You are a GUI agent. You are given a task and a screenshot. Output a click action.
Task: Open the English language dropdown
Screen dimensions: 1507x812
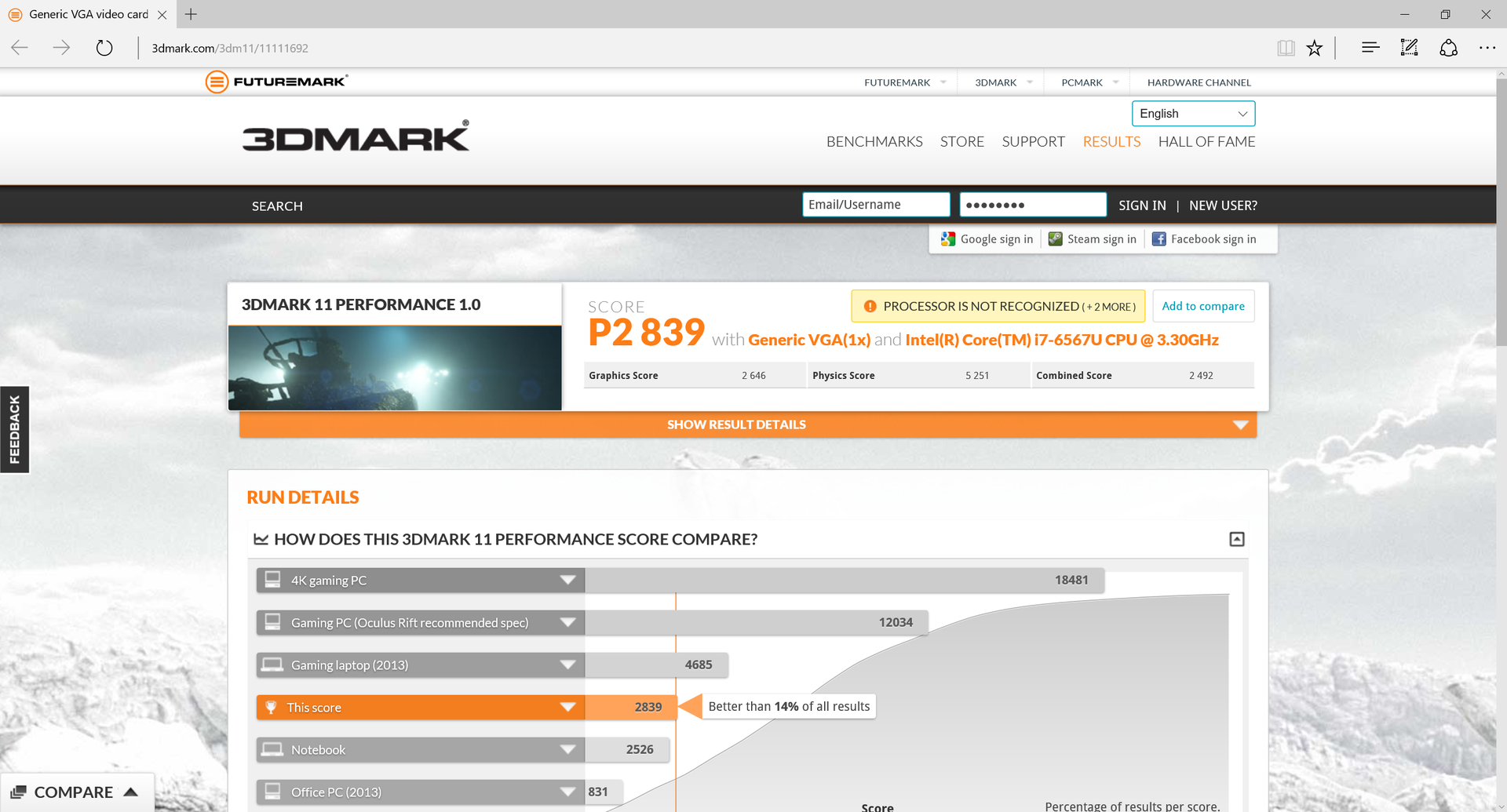1193,113
